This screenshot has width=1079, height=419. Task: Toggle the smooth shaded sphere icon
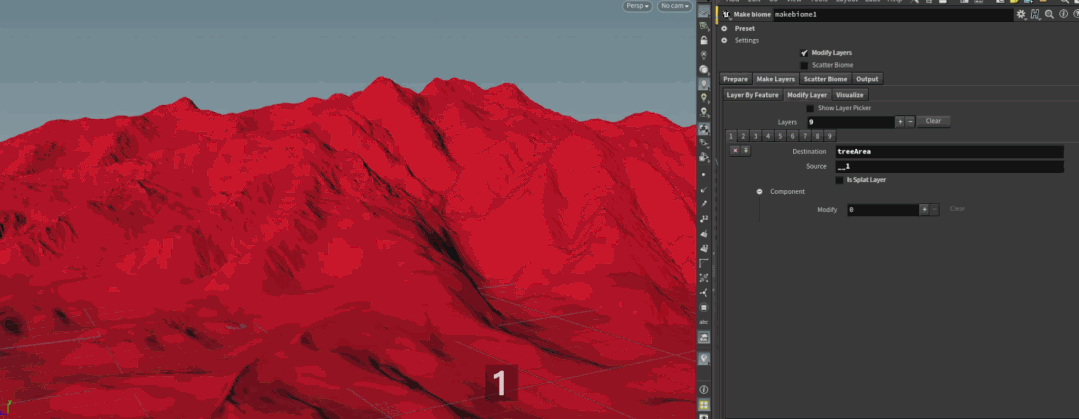point(703,69)
